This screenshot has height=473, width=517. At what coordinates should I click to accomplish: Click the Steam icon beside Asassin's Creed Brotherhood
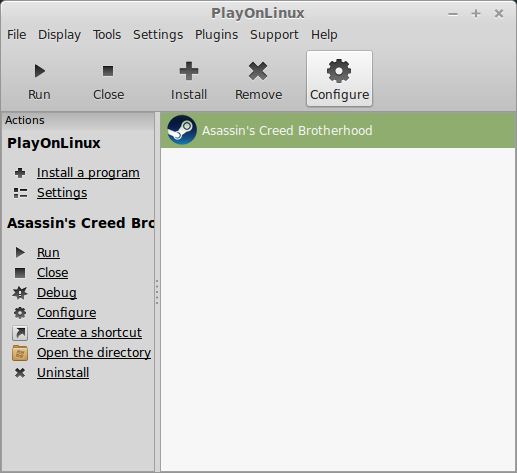(x=182, y=130)
